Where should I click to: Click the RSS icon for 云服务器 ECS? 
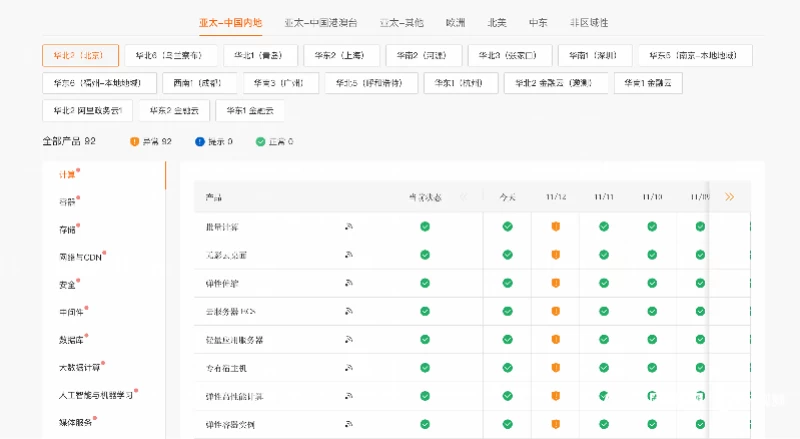click(349, 312)
